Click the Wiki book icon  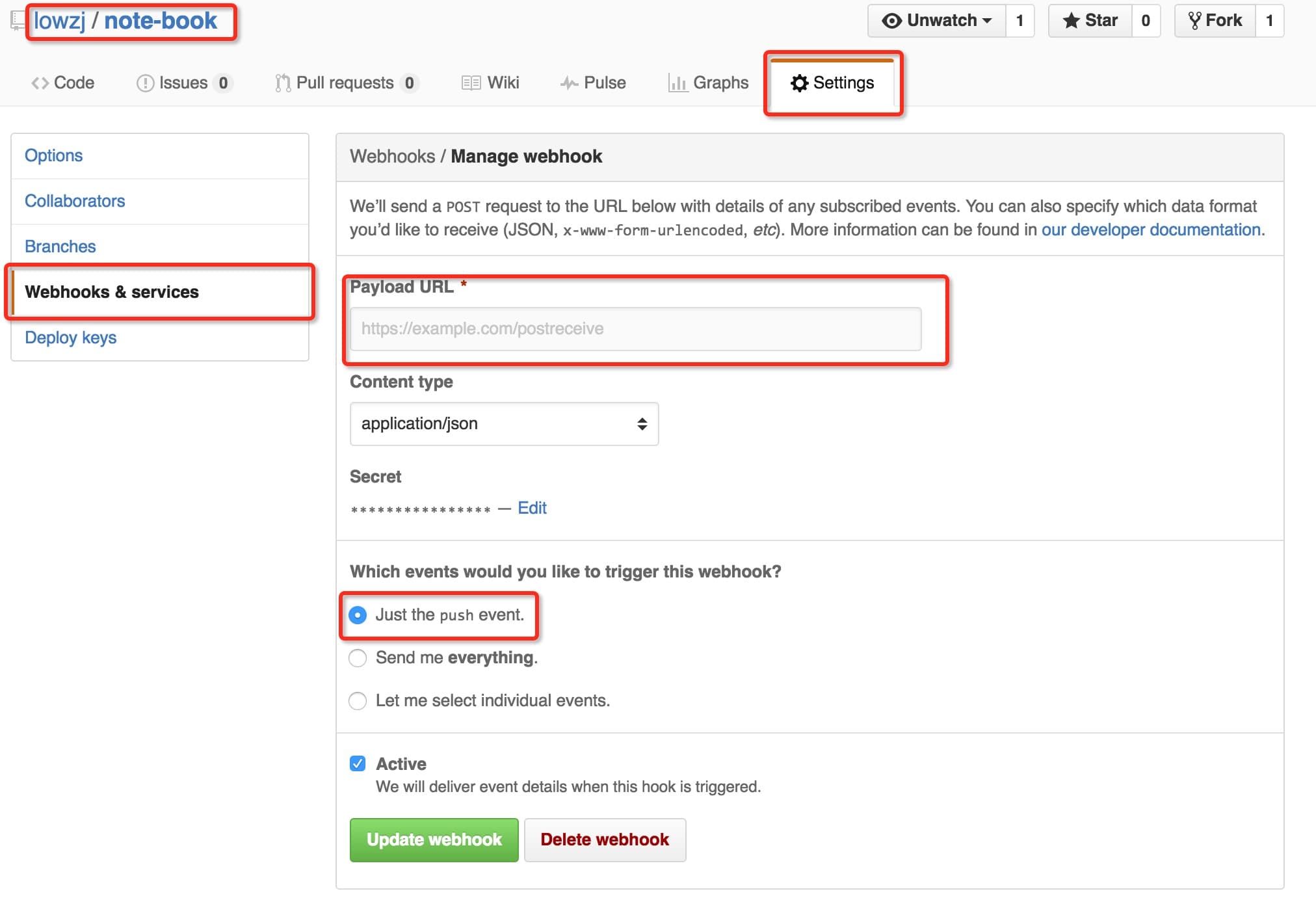(471, 83)
